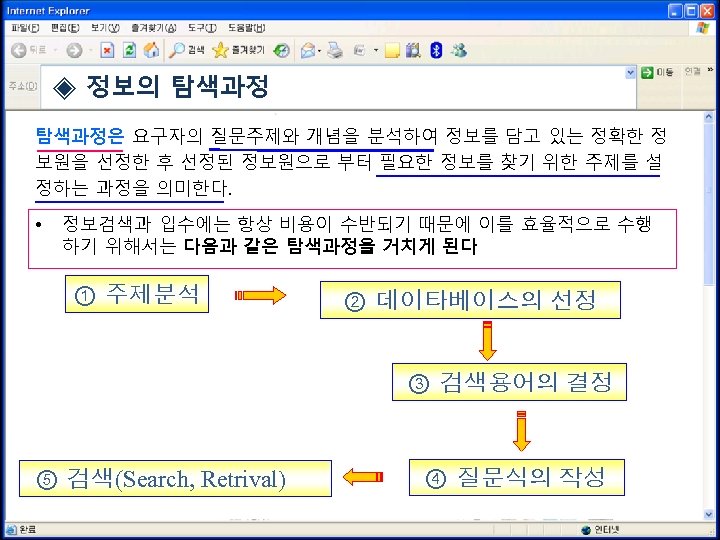Viewport: 720px width, 540px height.
Task: Click the green Go (이동) arrow icon
Action: pyautogui.click(x=647, y=72)
